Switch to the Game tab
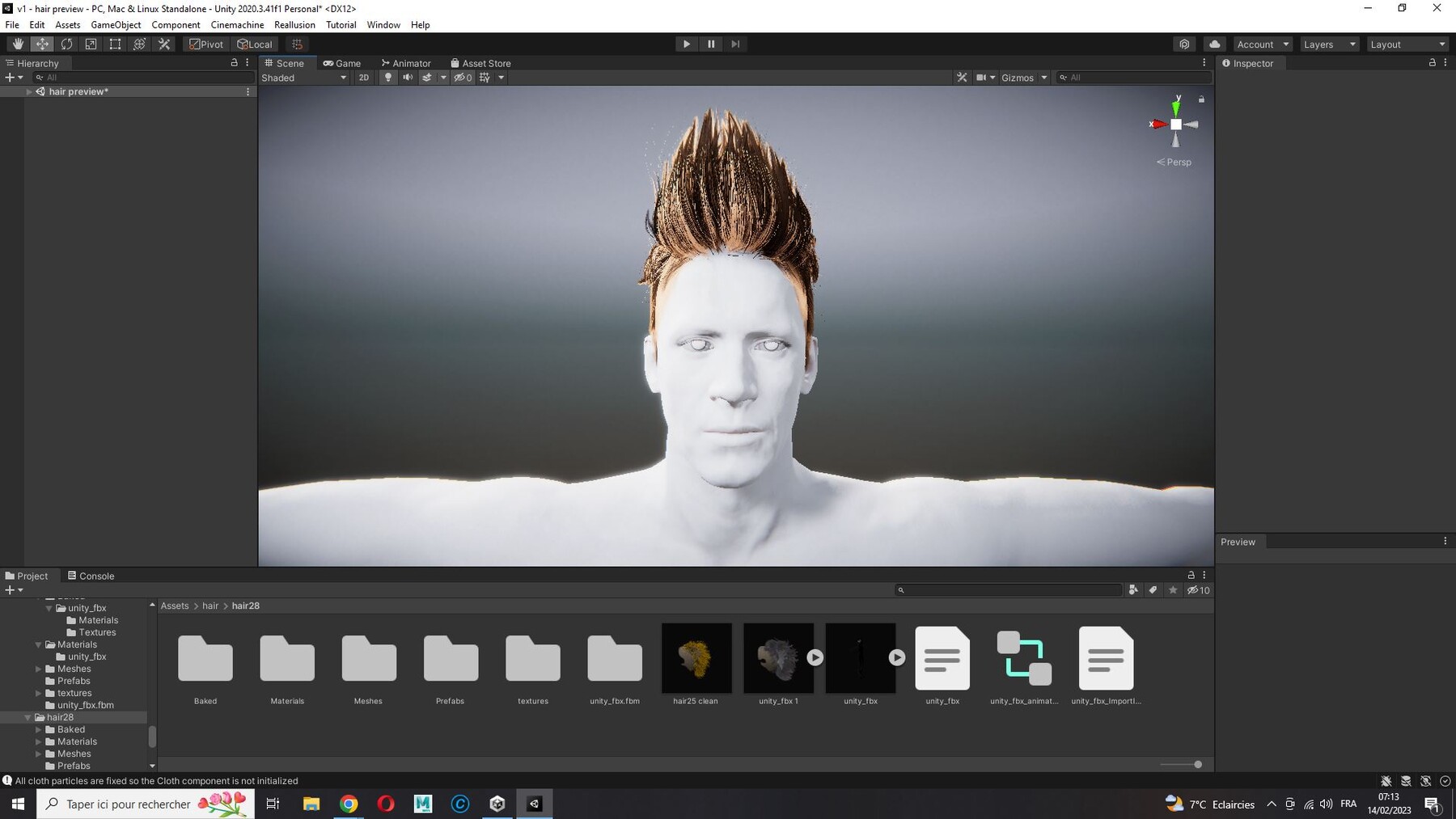 [342, 63]
